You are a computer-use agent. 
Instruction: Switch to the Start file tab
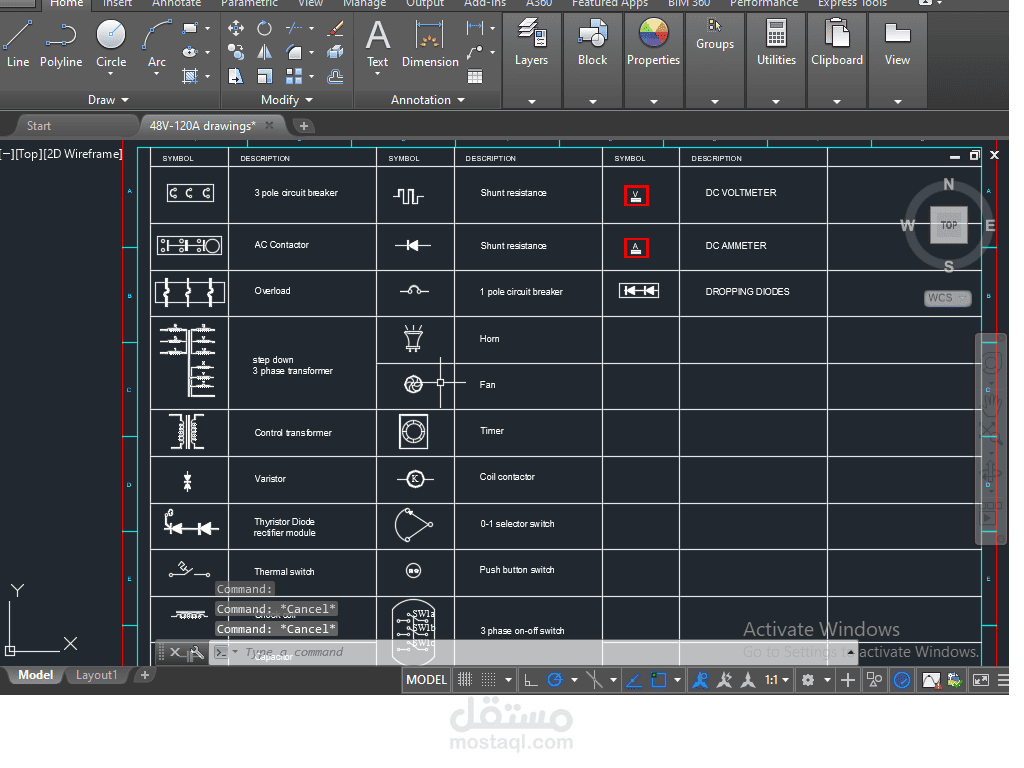[39, 125]
